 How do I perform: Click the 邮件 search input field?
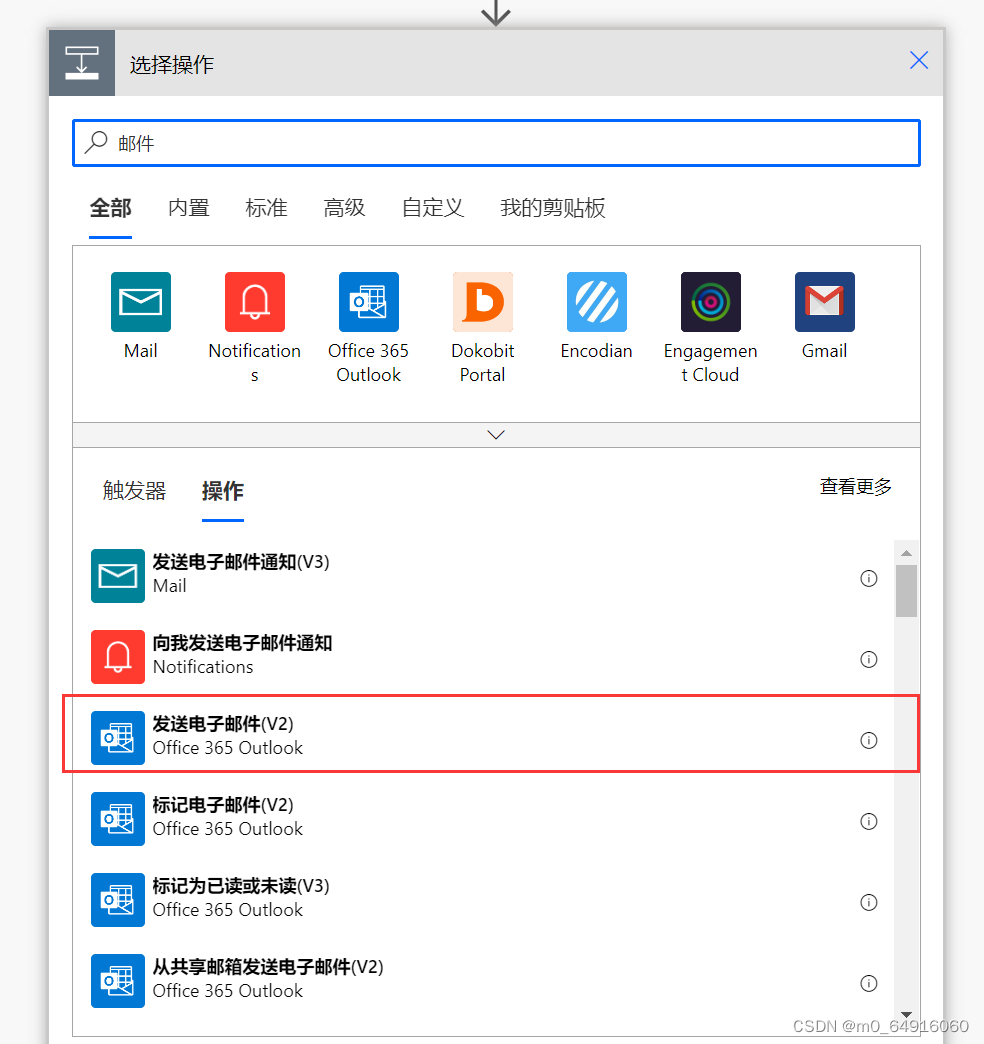point(497,143)
